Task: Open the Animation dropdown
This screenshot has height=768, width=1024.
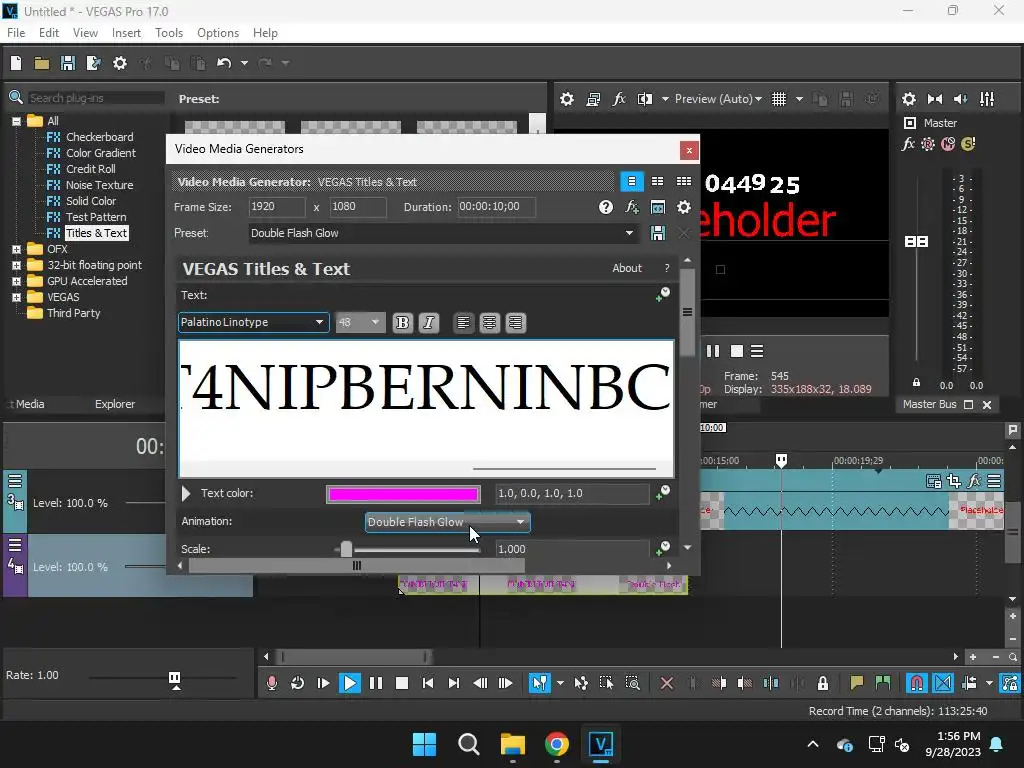Action: tap(447, 522)
